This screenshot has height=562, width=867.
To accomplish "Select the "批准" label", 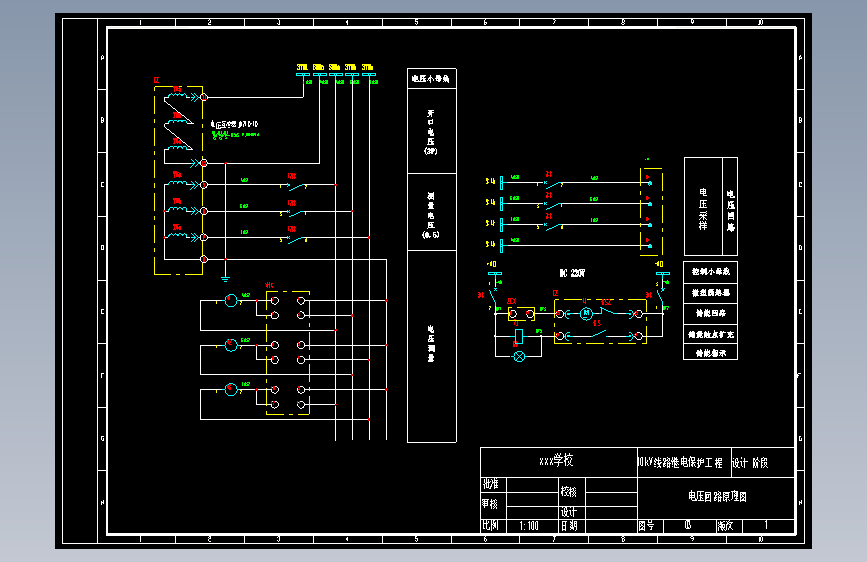I will tap(490, 484).
